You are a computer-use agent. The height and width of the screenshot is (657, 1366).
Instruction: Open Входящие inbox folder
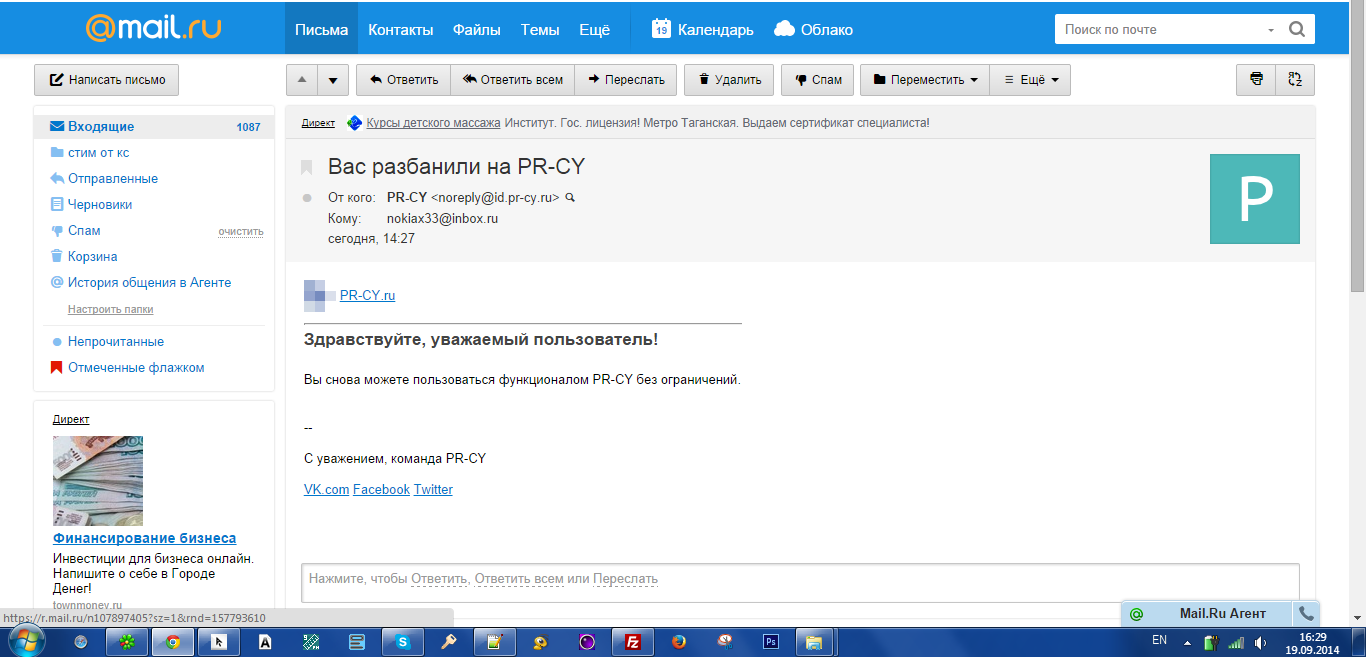tap(154, 127)
